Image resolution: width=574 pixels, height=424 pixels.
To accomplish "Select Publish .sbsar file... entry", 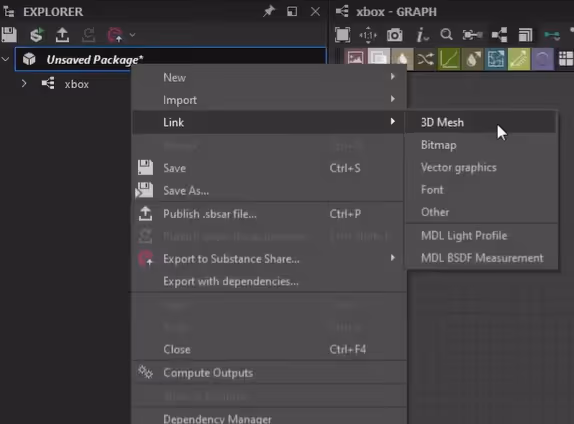I will point(269,214).
